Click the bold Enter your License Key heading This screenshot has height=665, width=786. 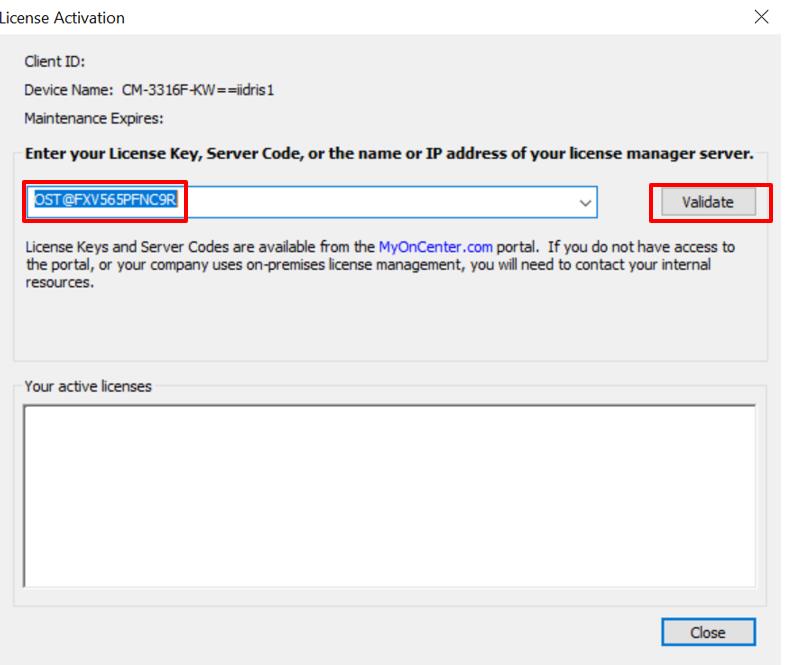[388, 155]
